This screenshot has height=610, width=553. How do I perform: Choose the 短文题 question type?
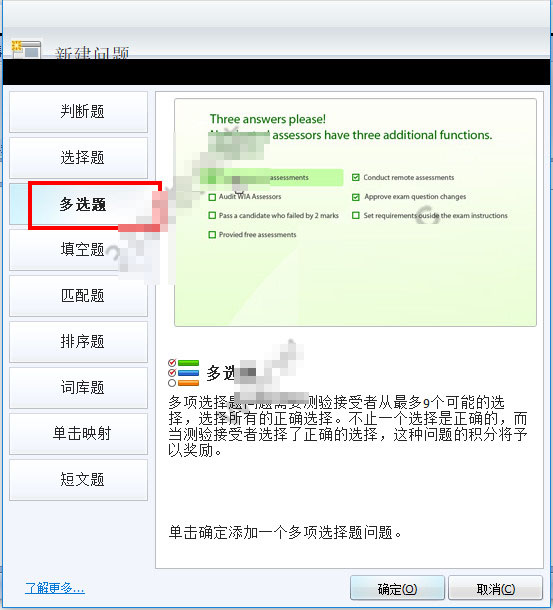(78, 479)
